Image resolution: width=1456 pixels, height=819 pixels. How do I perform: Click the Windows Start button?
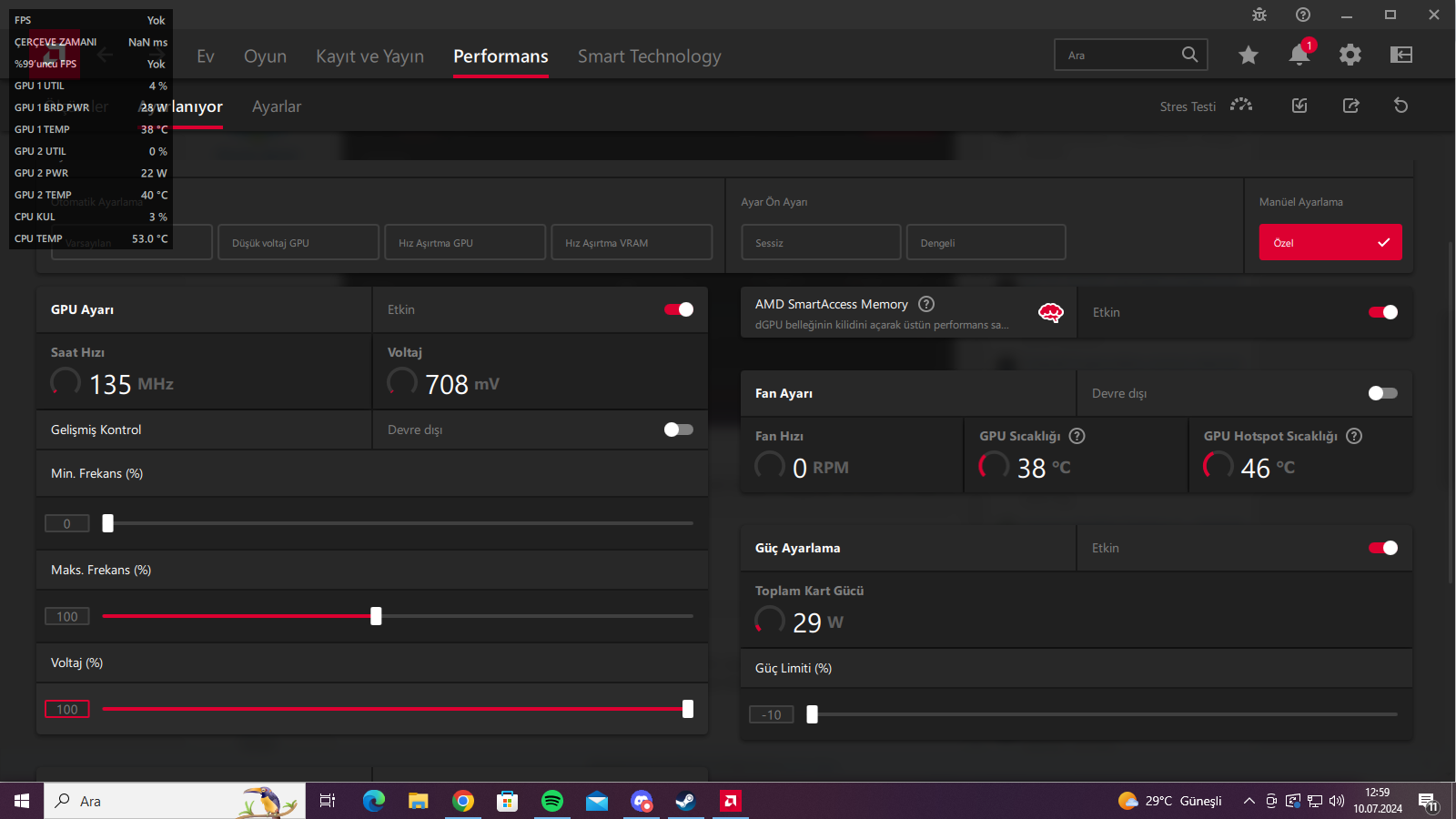click(x=22, y=801)
